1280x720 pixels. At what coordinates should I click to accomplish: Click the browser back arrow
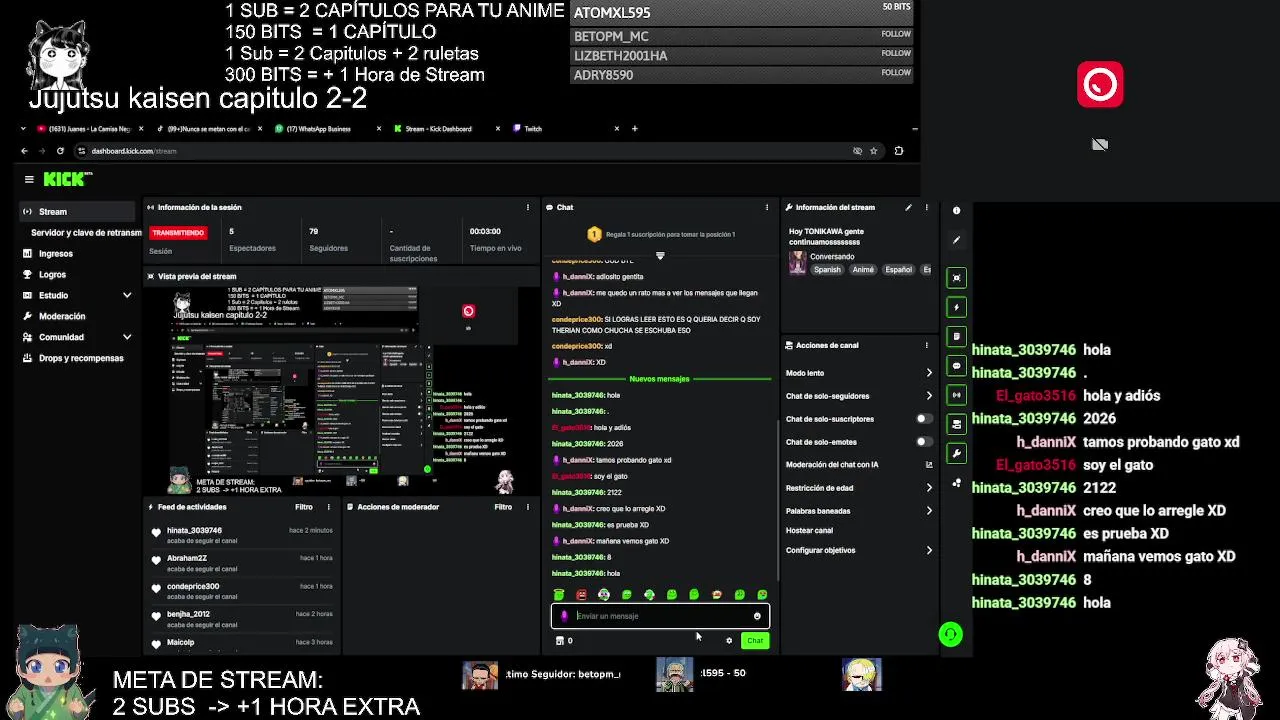[24, 151]
